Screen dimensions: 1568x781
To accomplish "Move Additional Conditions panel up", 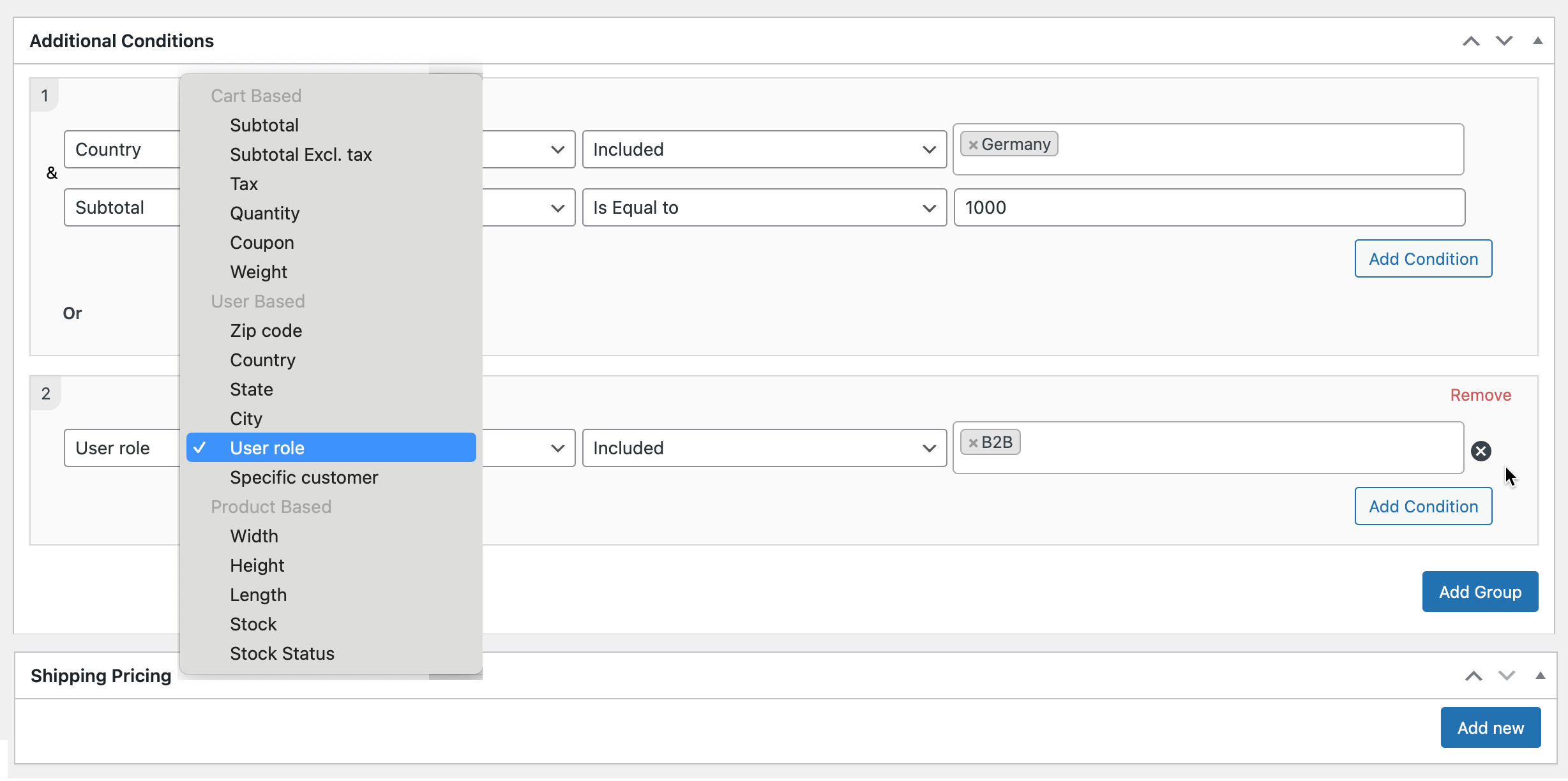I will point(1471,41).
